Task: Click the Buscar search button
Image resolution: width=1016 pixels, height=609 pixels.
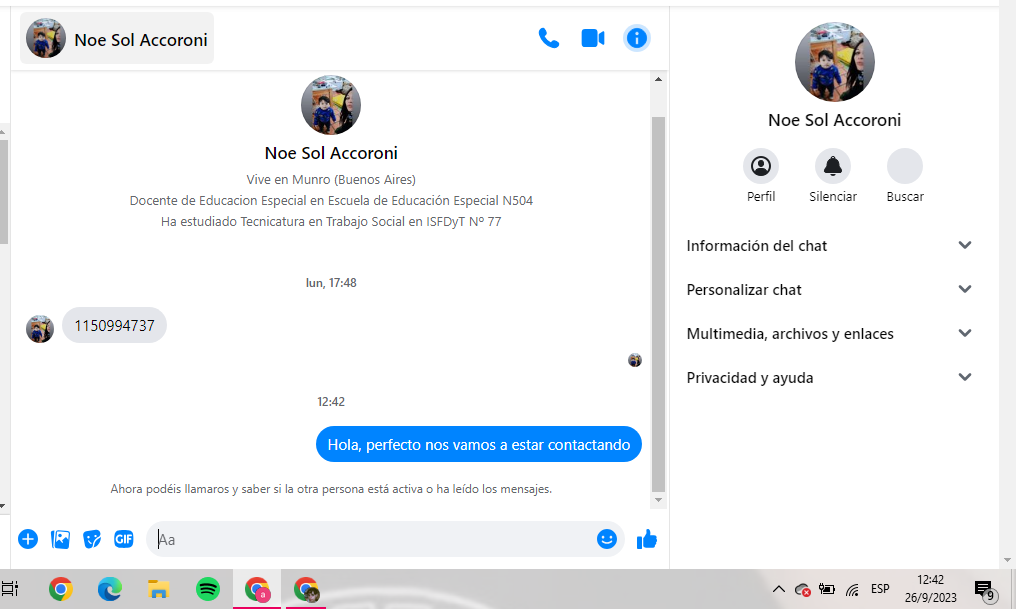Action: 905,167
